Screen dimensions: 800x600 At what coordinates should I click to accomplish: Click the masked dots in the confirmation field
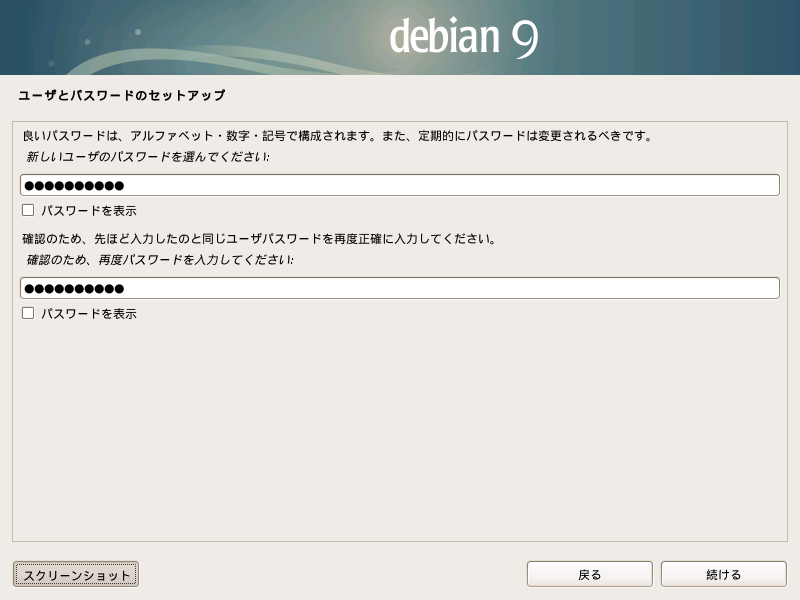74,289
